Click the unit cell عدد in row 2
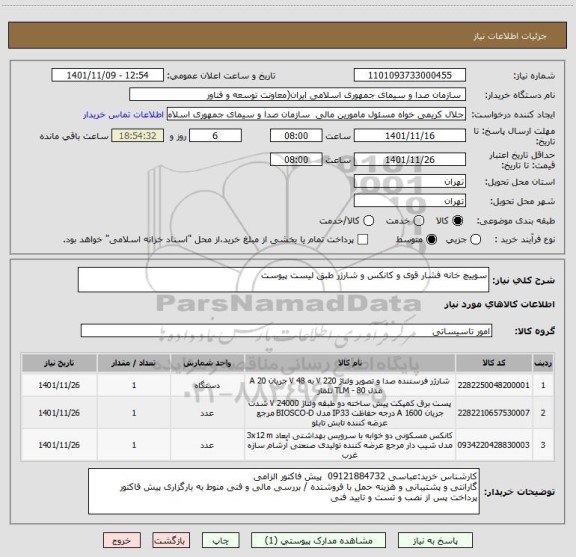576x557 pixels. tap(207, 413)
